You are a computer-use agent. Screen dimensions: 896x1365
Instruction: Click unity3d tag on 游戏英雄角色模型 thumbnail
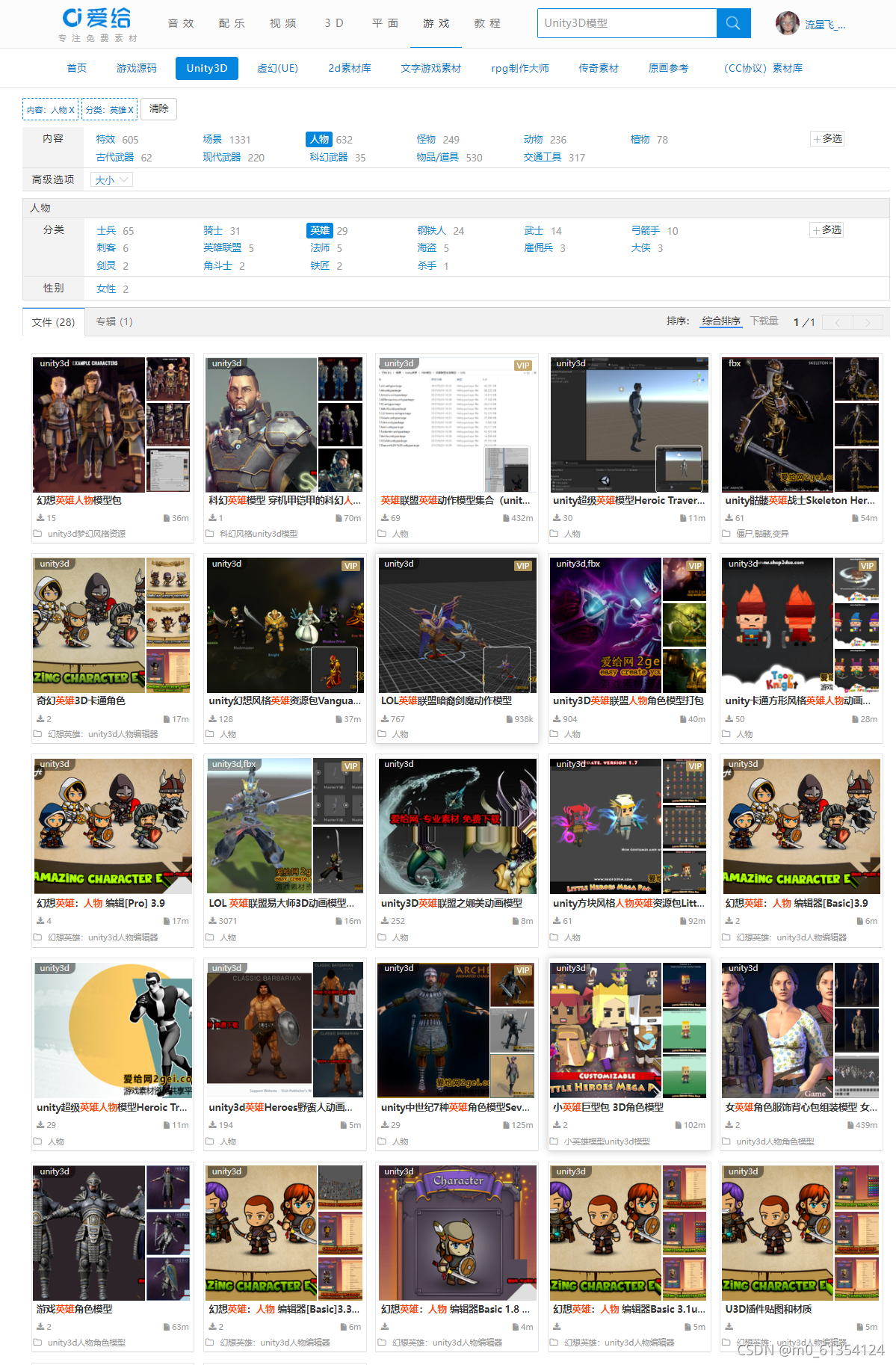point(55,1171)
